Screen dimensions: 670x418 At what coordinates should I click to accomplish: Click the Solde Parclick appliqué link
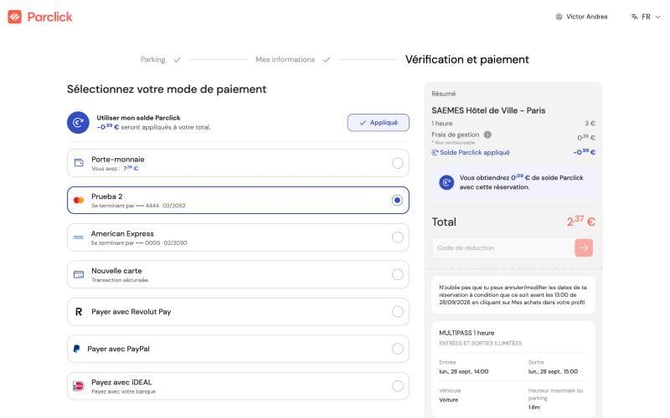click(470, 152)
